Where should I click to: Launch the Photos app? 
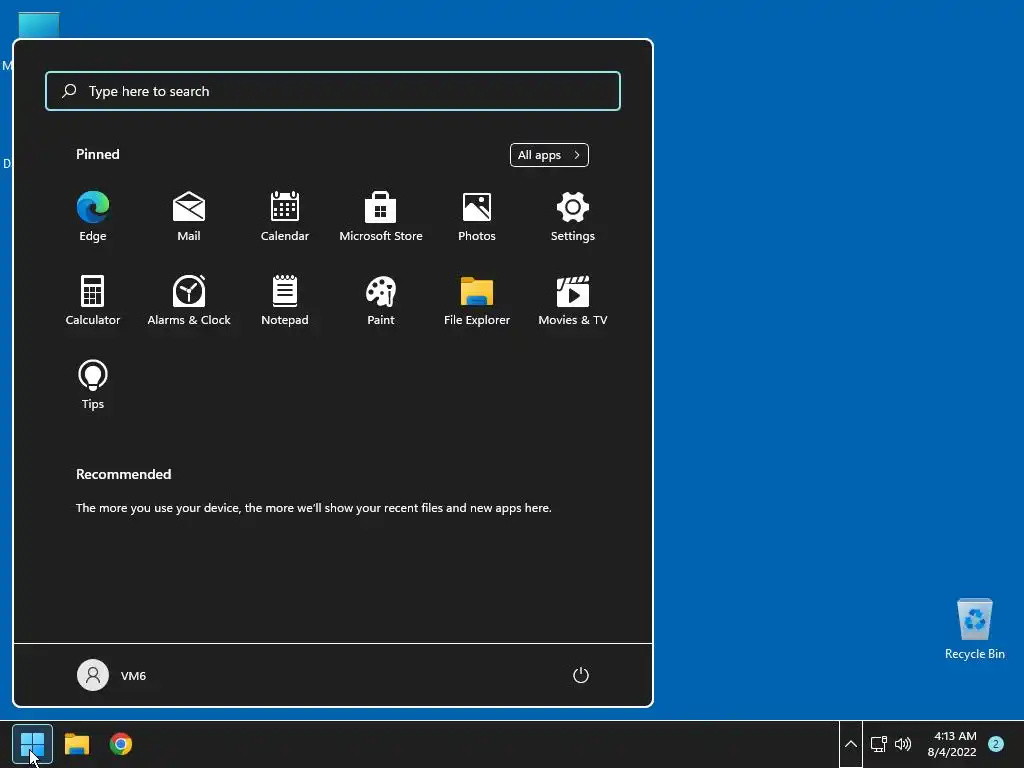point(477,217)
